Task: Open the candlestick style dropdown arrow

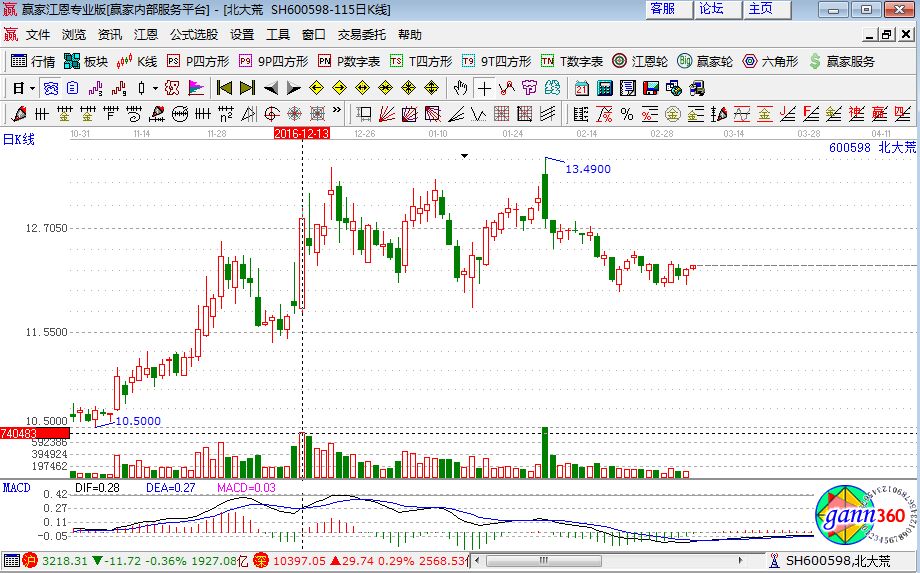Action: [153, 88]
